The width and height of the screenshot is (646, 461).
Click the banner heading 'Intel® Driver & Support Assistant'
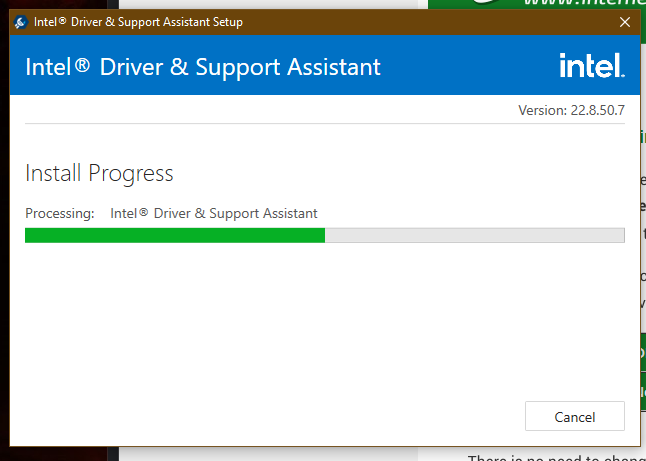point(202,67)
